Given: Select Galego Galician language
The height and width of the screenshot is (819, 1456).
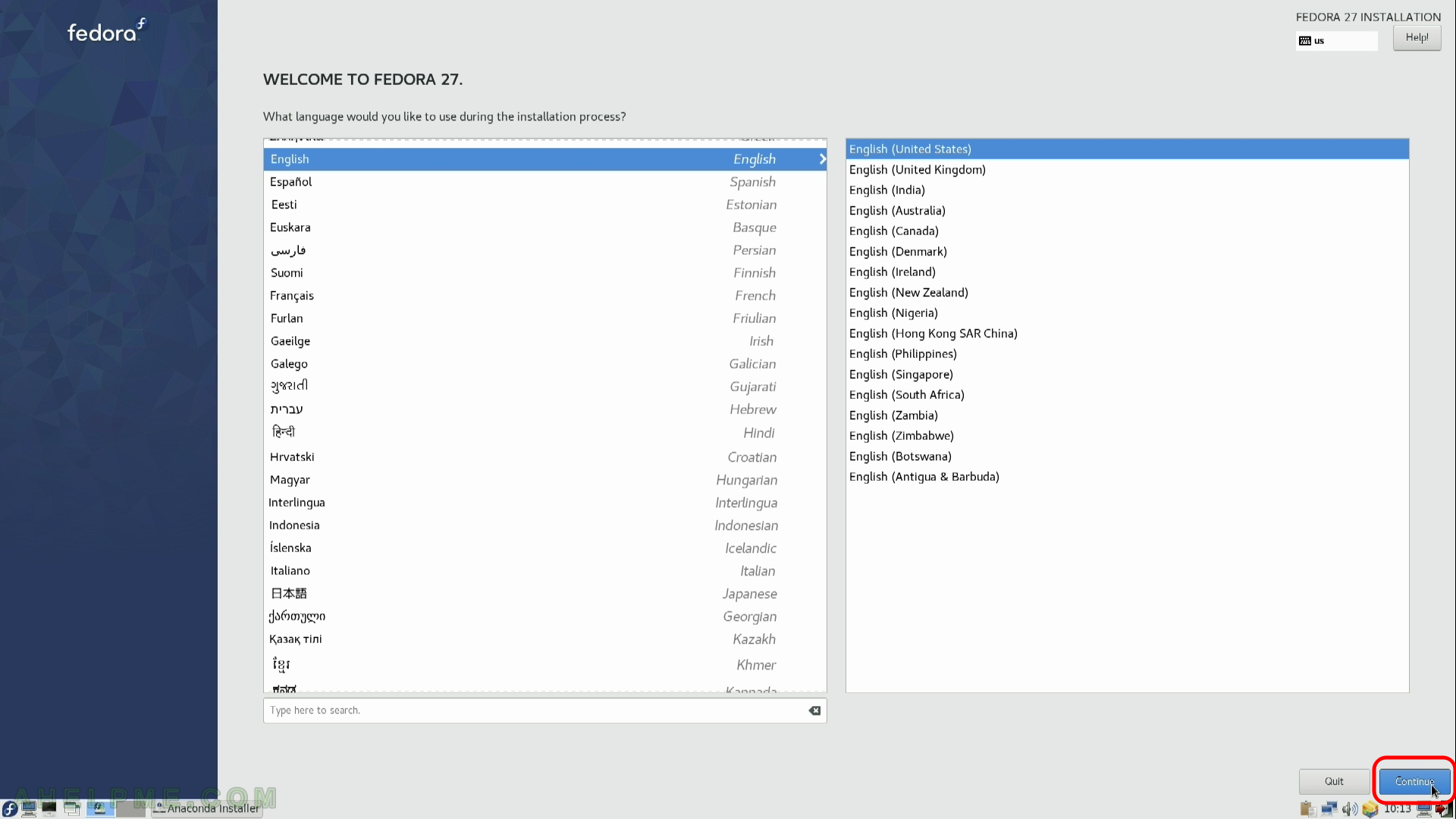Looking at the screenshot, I should click(544, 364).
